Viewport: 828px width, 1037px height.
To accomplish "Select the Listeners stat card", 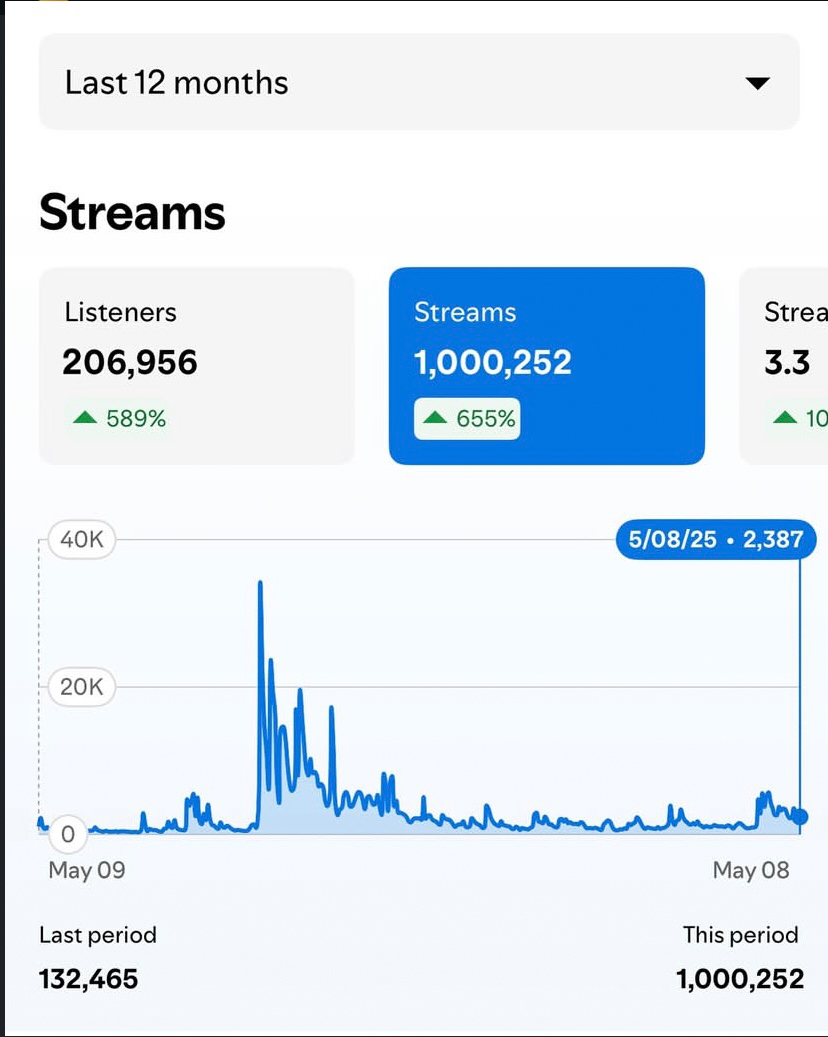I will click(x=196, y=365).
